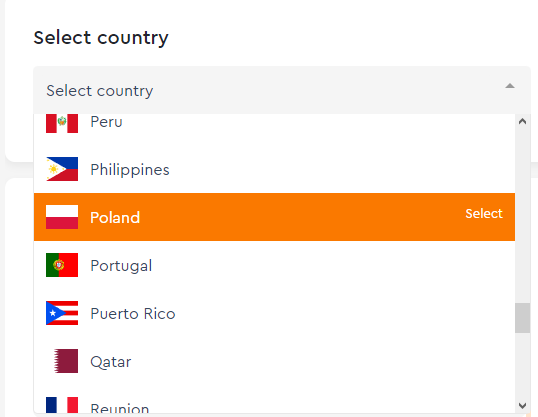This screenshot has height=417, width=538.
Task: Click the Peru flag icon
Action: click(x=62, y=123)
